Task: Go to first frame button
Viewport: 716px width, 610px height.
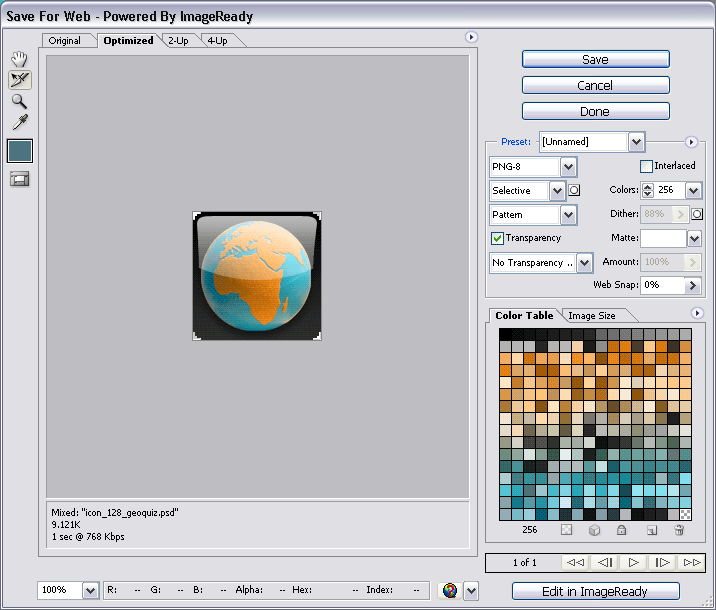Action: click(x=575, y=563)
